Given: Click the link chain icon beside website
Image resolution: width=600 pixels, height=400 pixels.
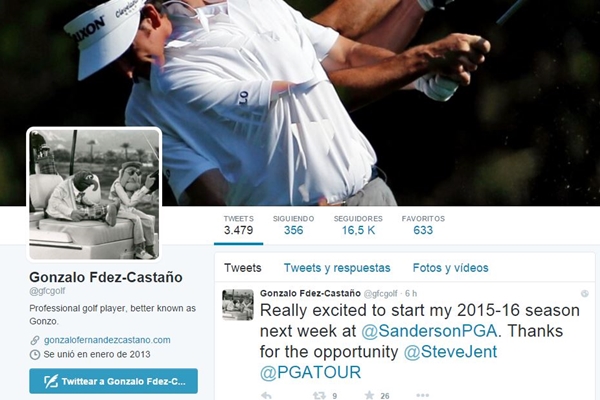Looking at the screenshot, I should click(x=35, y=340).
